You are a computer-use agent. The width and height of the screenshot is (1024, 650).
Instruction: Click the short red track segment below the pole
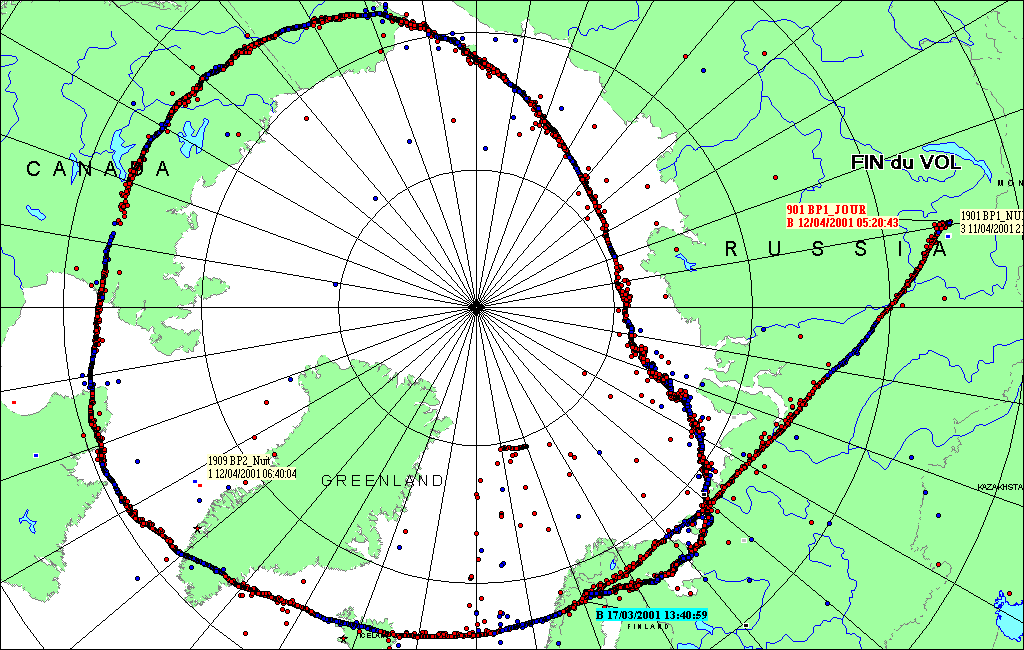coord(513,447)
